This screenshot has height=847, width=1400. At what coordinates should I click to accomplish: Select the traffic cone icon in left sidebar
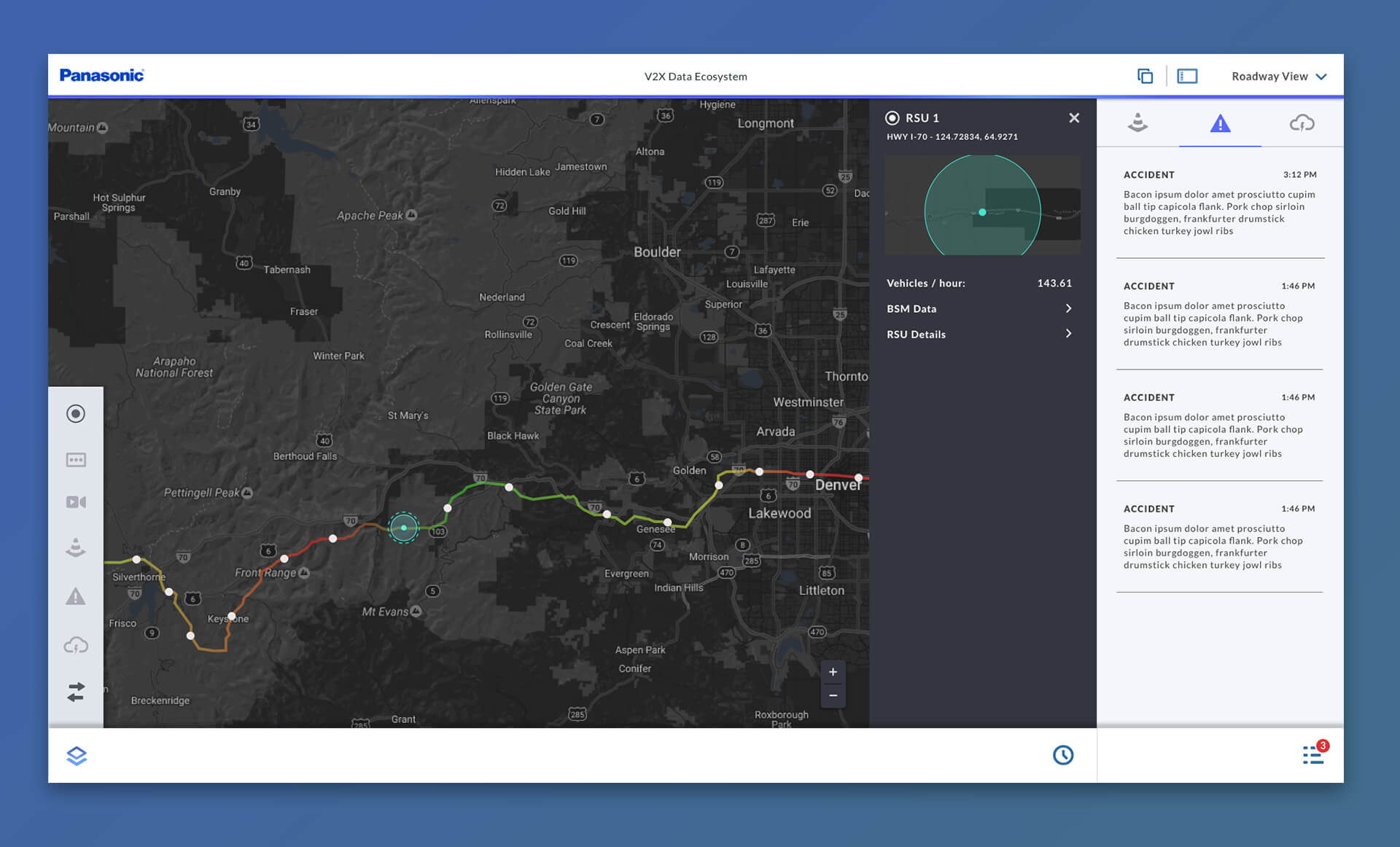tap(76, 547)
